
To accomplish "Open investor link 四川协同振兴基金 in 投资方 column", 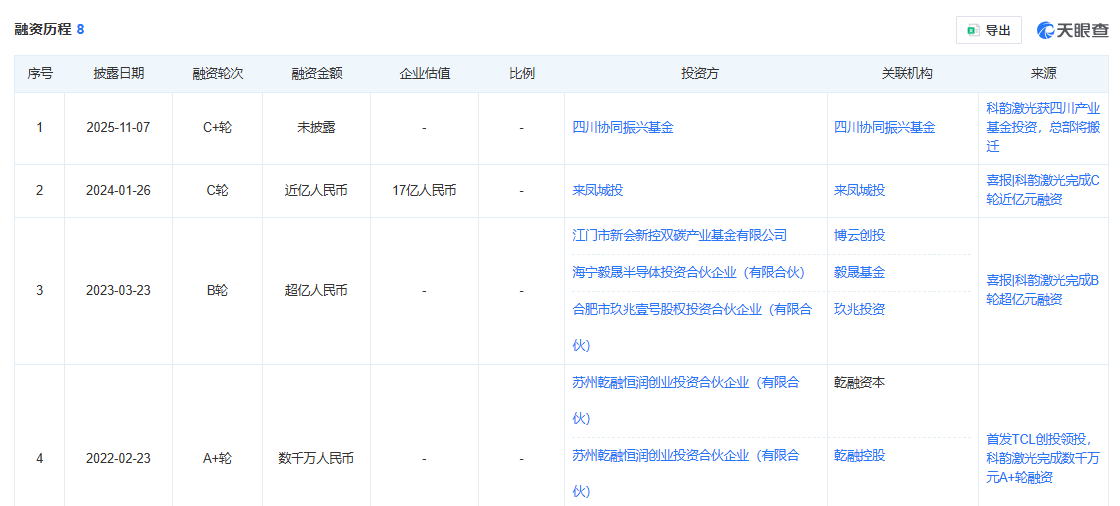I will (623, 128).
